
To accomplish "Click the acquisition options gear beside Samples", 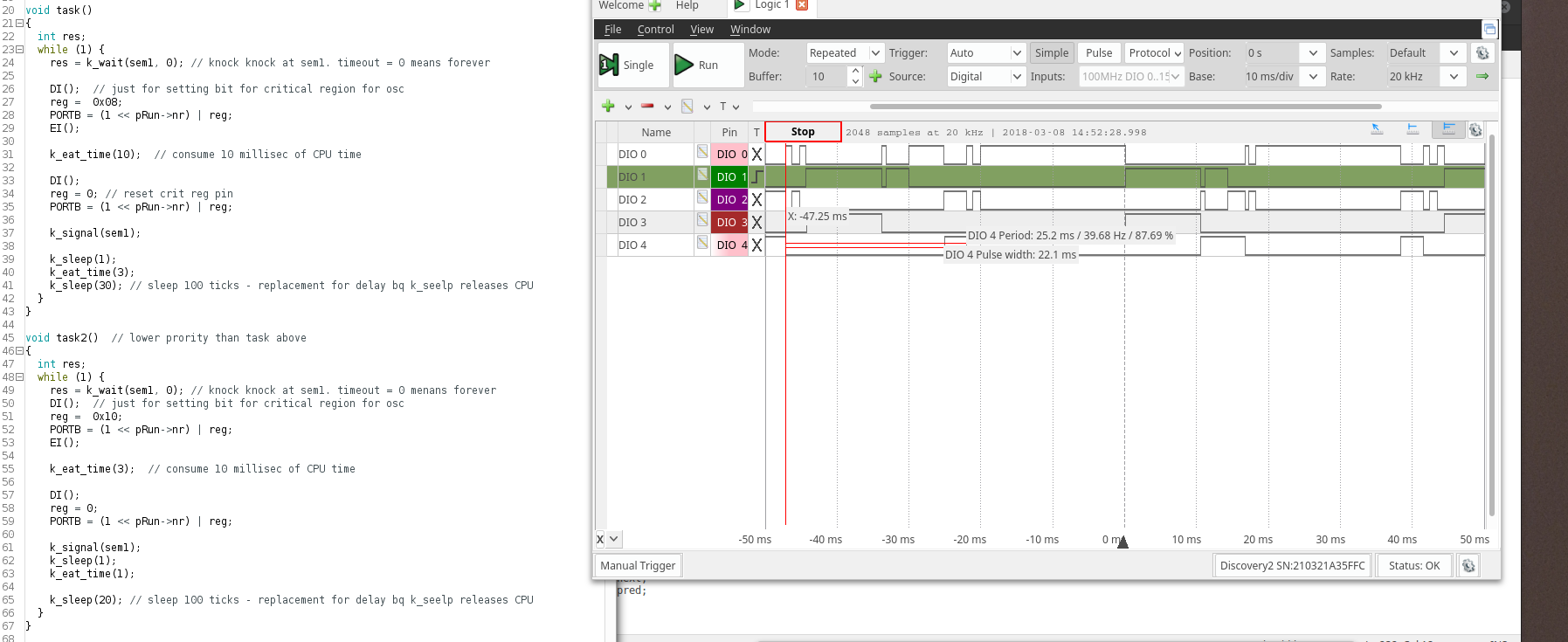I will tap(1482, 53).
